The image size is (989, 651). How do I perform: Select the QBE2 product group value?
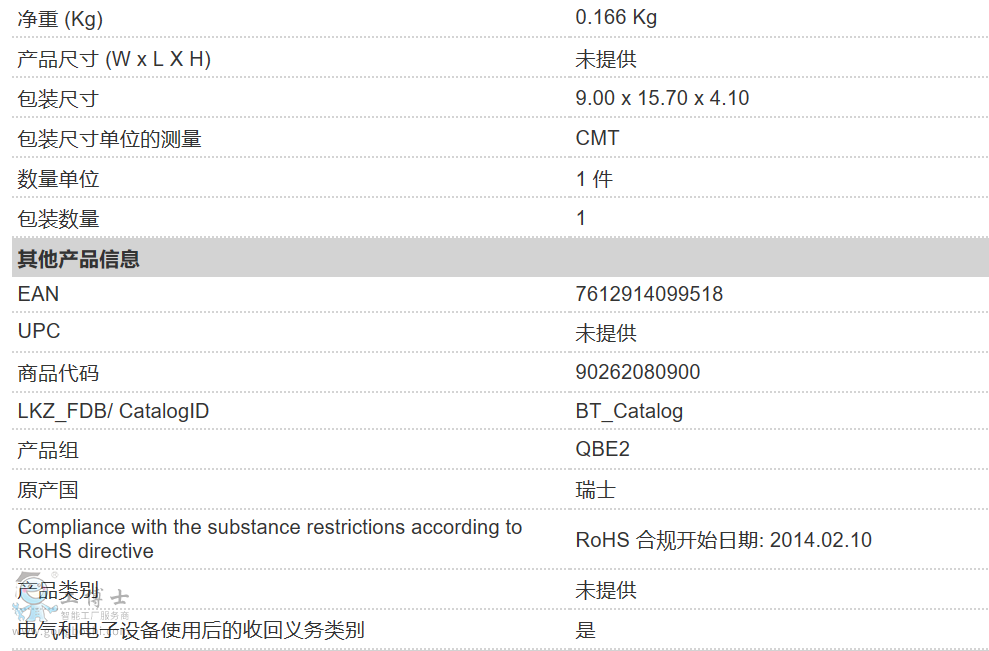pos(603,450)
